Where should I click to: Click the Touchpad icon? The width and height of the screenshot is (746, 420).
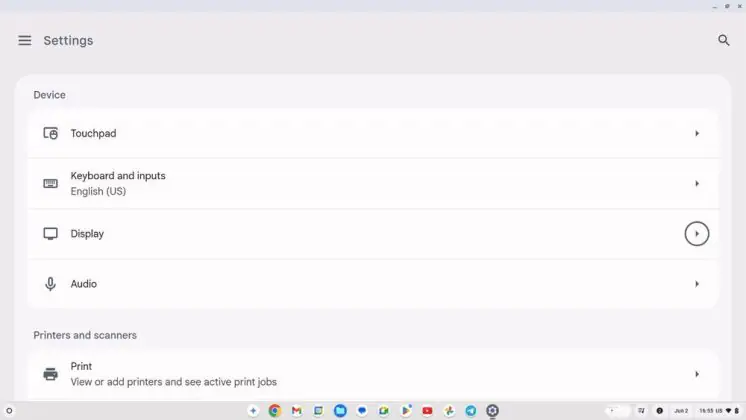tap(50, 133)
